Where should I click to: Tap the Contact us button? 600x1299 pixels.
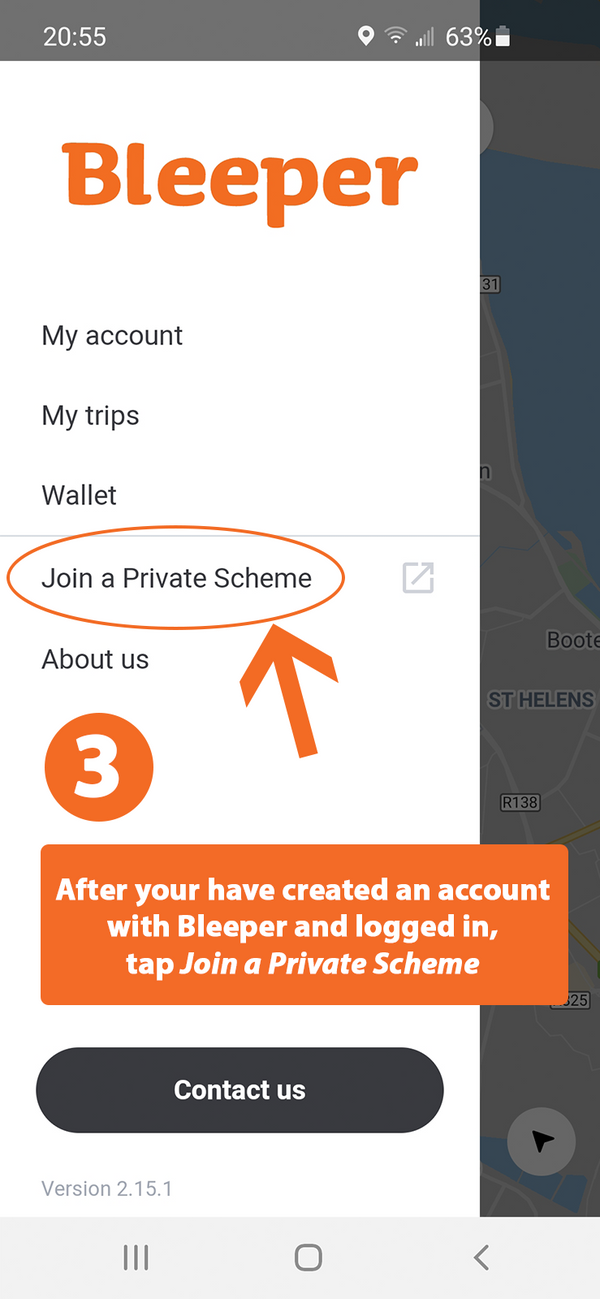point(240,1090)
